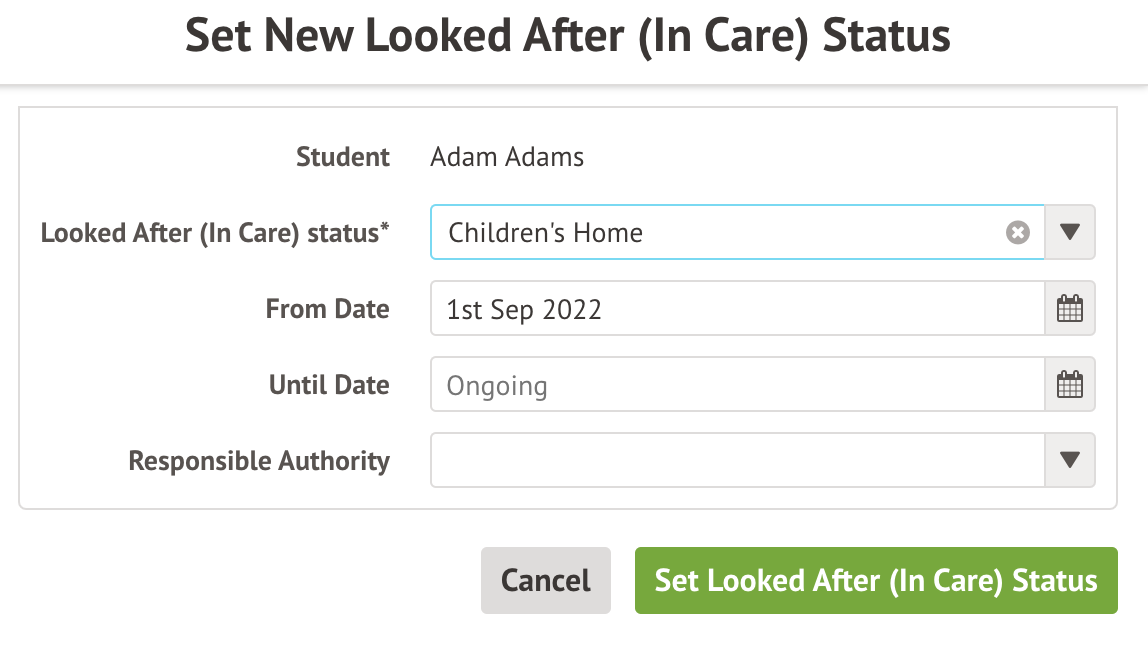The image size is (1148, 648).
Task: Open the From Date calendar picker
Action: (1070, 309)
